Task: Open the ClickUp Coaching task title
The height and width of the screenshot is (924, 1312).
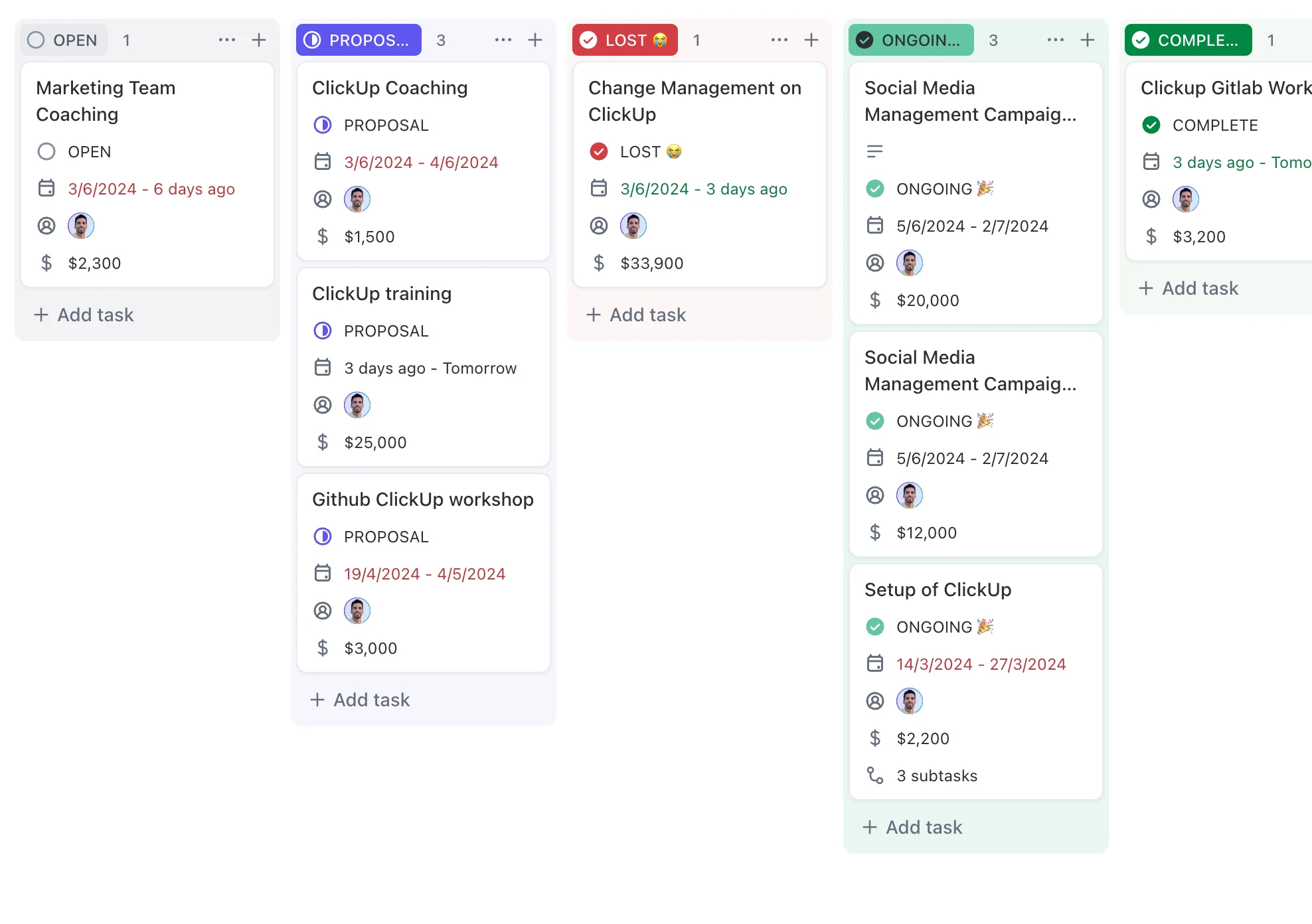Action: pyautogui.click(x=390, y=88)
